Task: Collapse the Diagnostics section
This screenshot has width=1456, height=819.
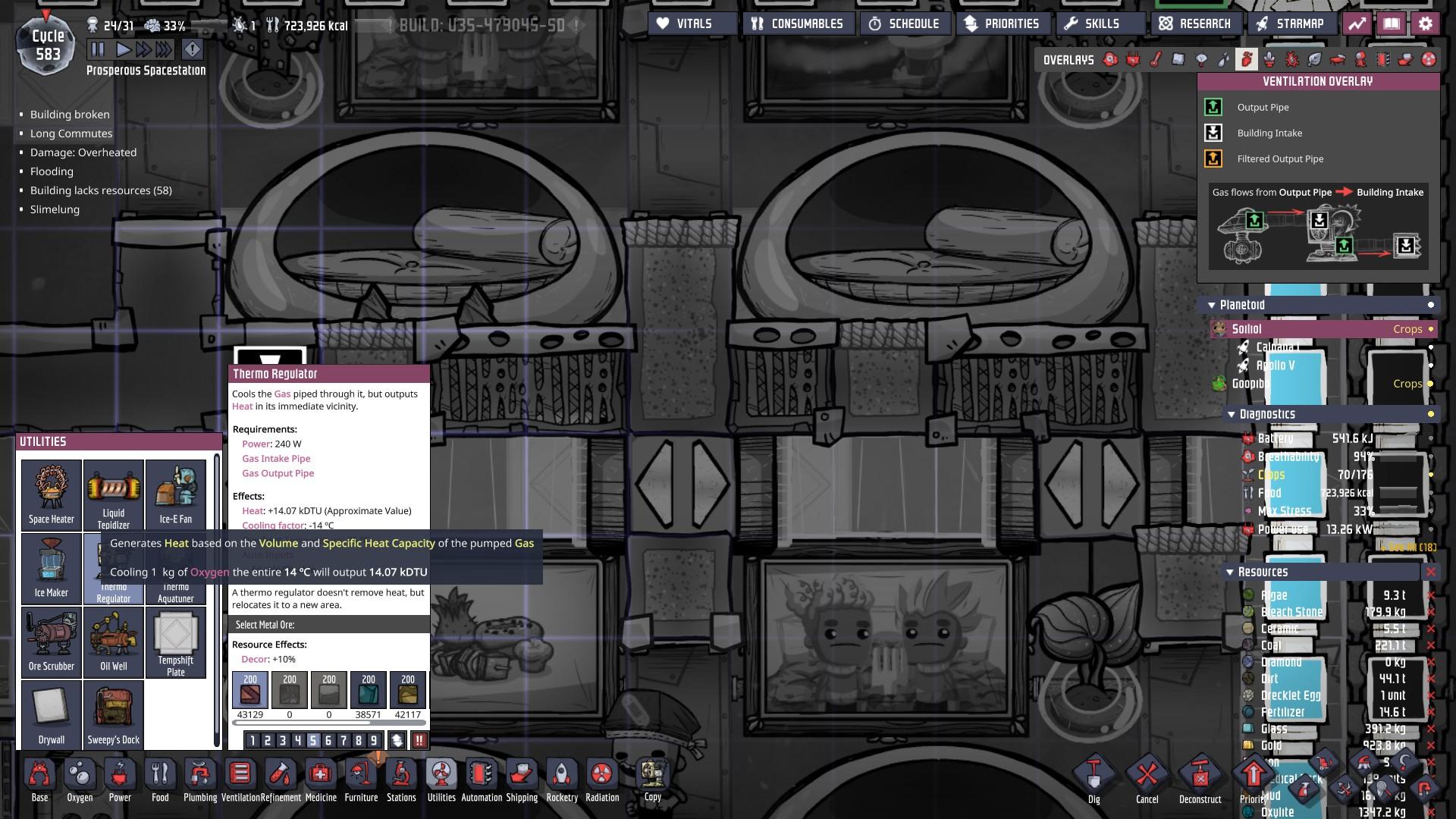Action: tap(1231, 414)
